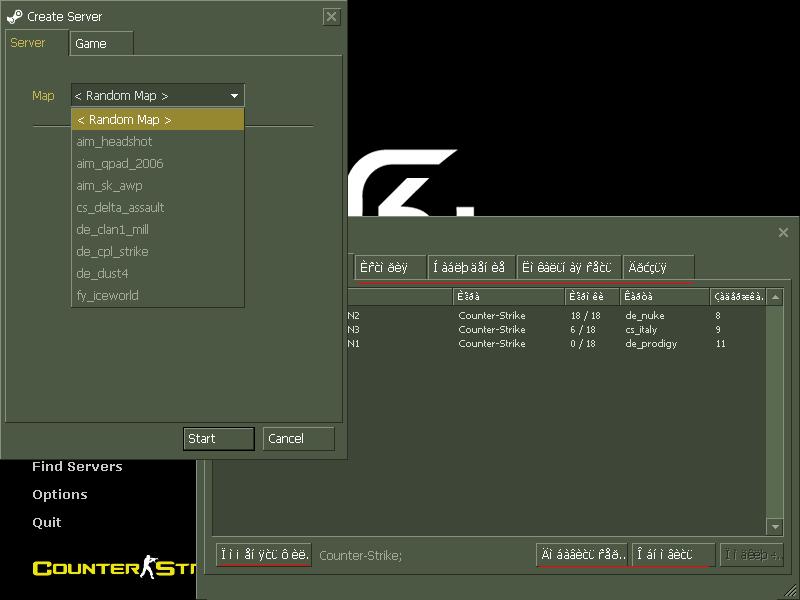
Task: Click latency value 9 in the cs_italy row
Action: (x=718, y=330)
